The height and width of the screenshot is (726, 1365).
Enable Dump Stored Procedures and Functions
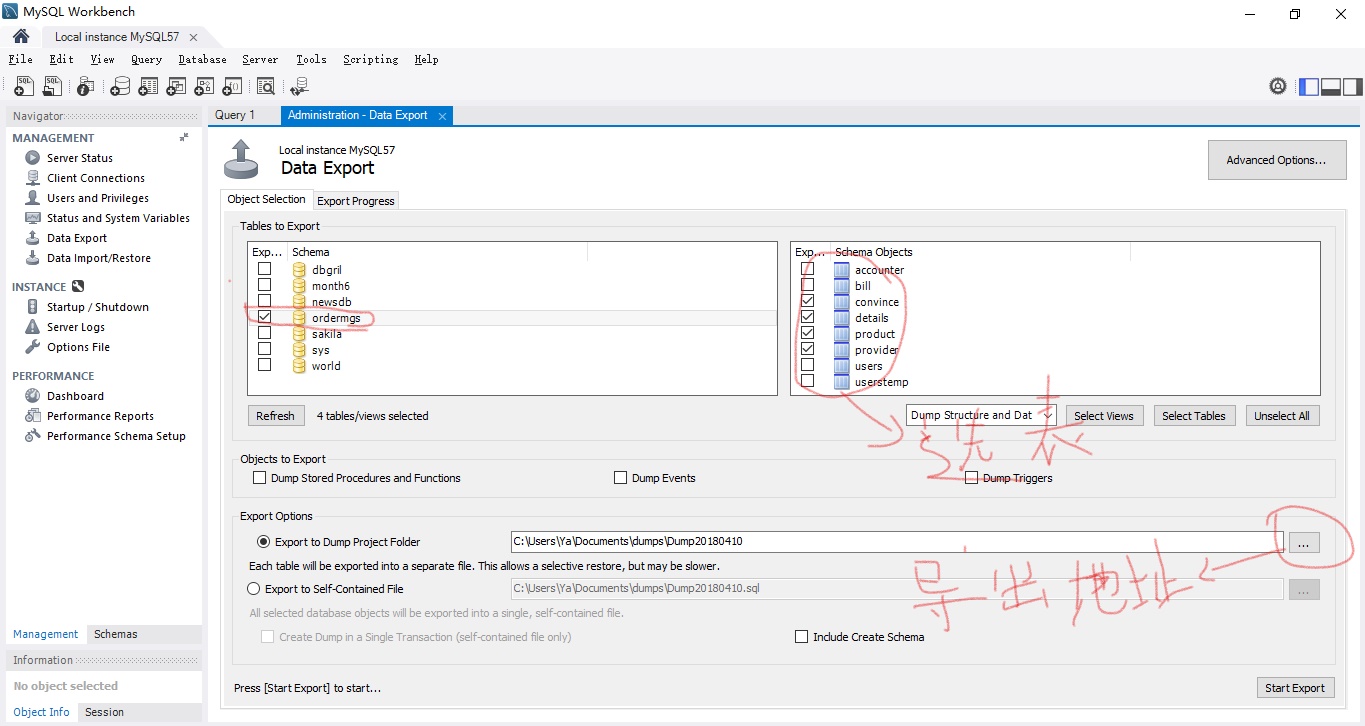(x=260, y=478)
